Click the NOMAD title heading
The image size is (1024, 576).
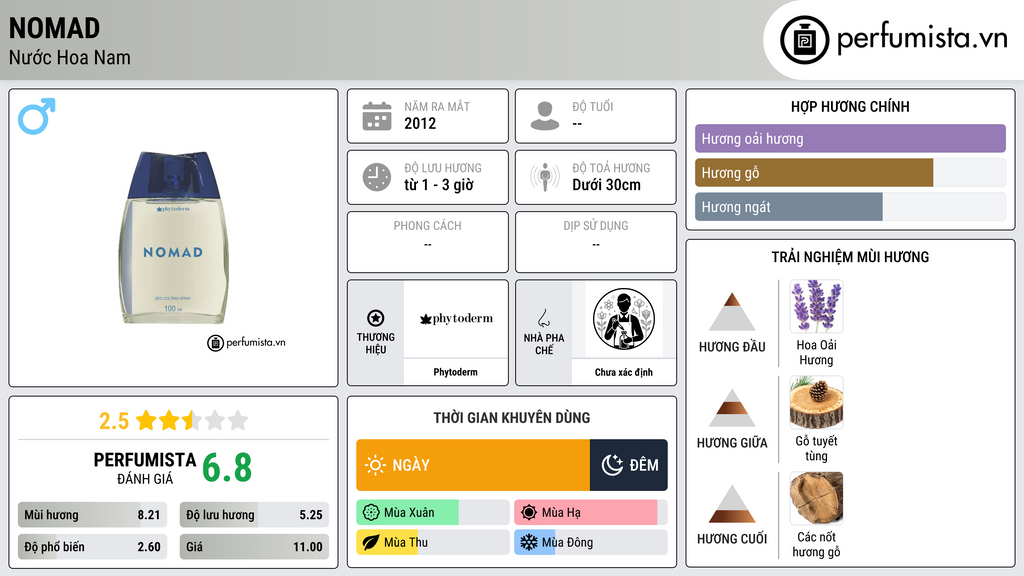point(55,28)
